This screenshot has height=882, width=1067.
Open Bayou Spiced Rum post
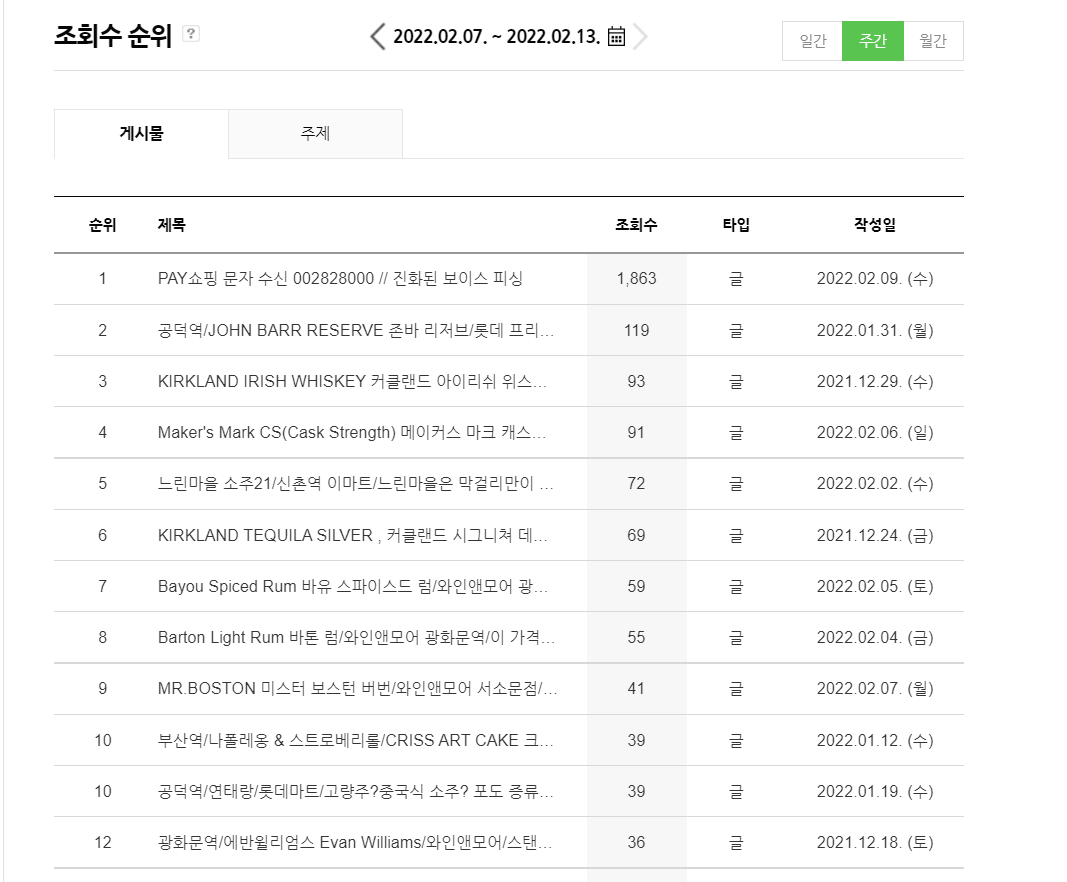pos(352,586)
